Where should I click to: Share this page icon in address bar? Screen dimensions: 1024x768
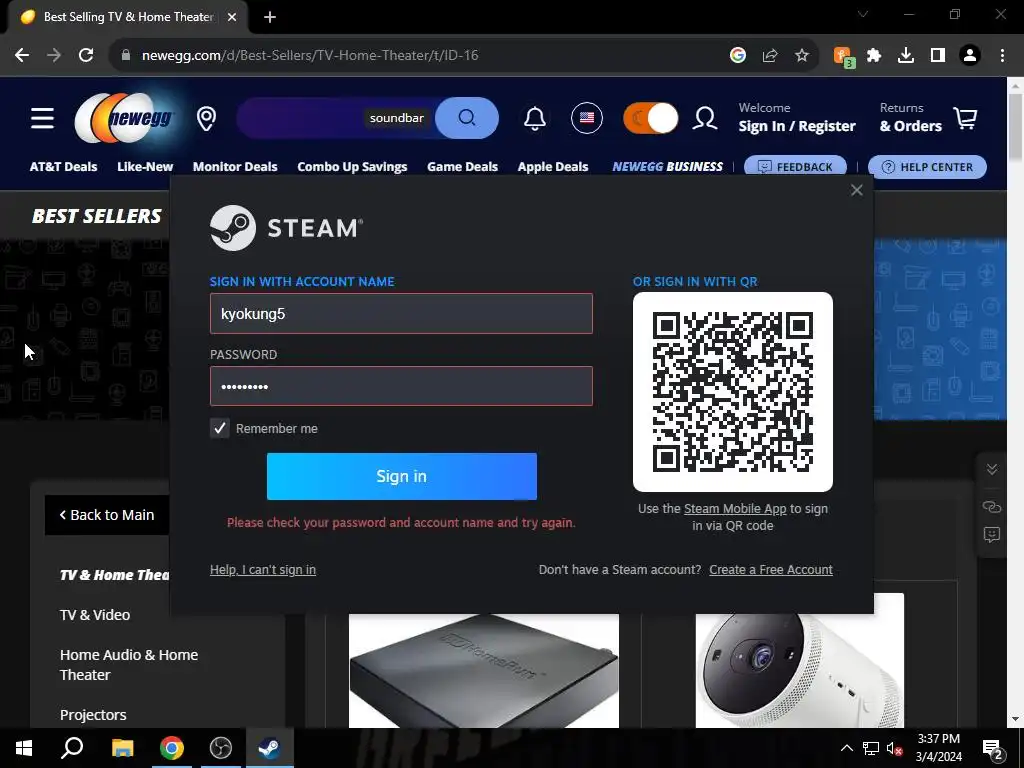[770, 56]
